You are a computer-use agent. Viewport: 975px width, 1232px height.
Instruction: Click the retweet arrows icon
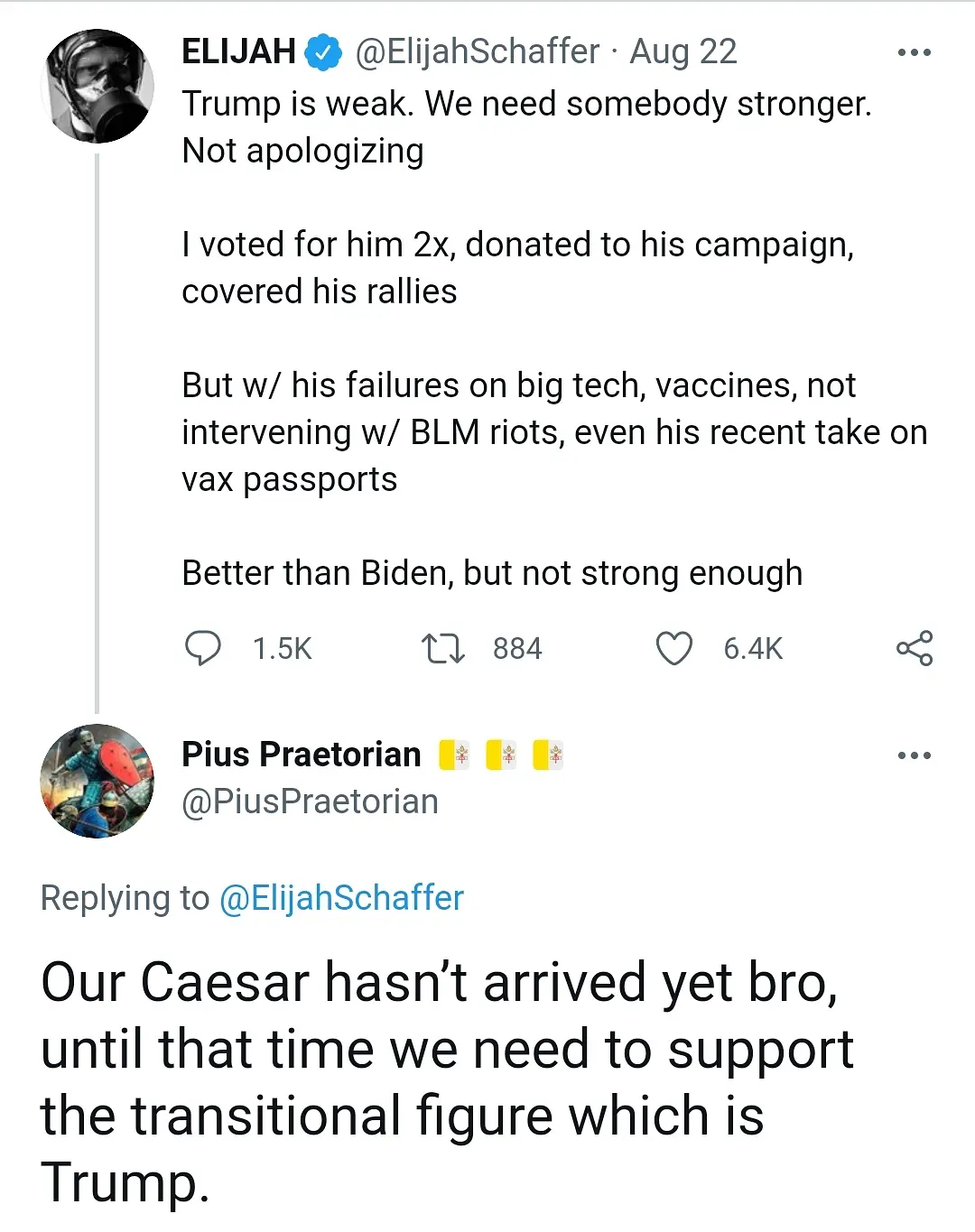(x=442, y=648)
